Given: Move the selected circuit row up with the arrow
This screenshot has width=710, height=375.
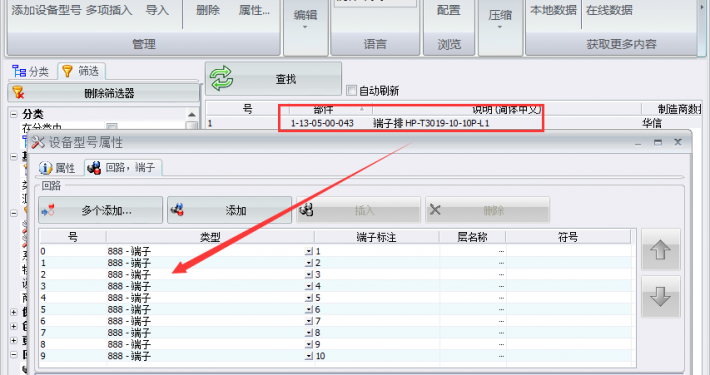Looking at the screenshot, I should tap(660, 250).
